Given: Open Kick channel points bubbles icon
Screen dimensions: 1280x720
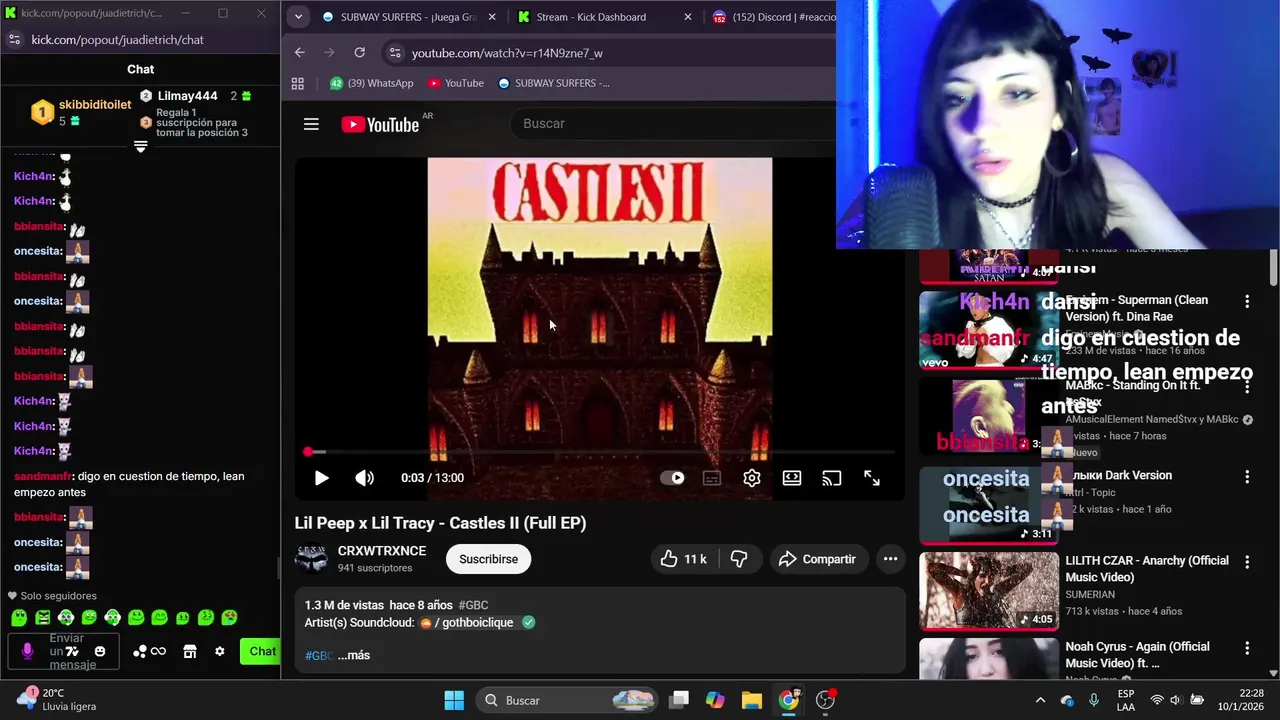Looking at the screenshot, I should coord(140,652).
